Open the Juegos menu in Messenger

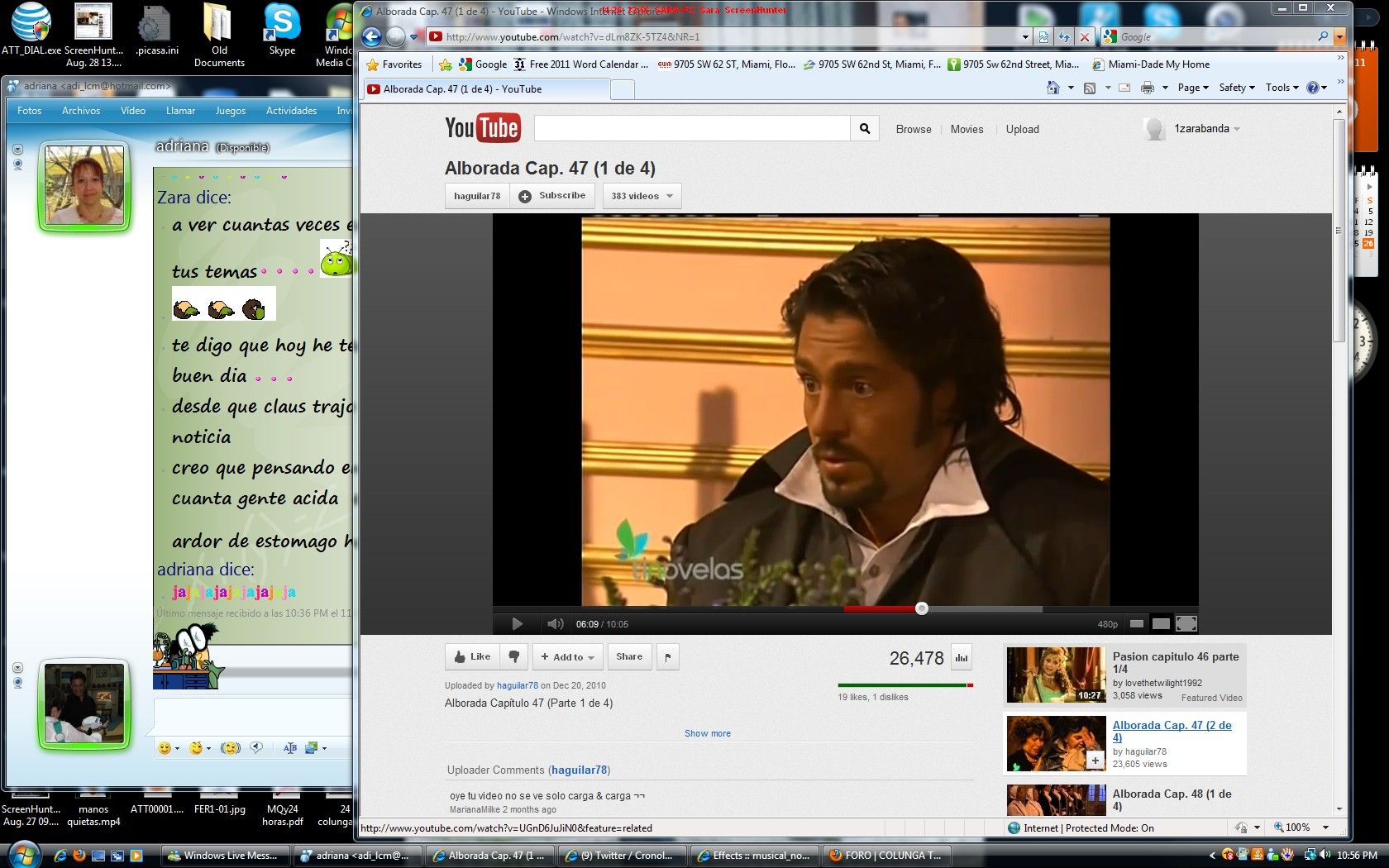click(230, 111)
